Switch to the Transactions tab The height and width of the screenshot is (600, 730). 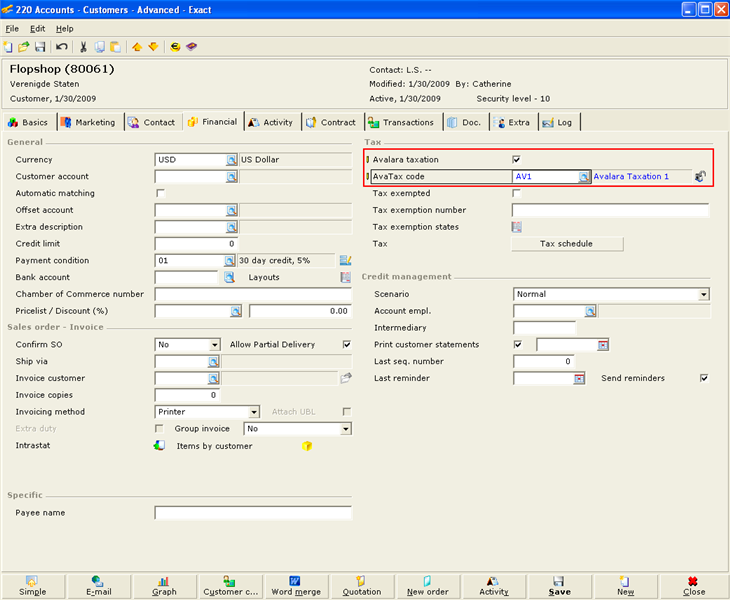(401, 122)
